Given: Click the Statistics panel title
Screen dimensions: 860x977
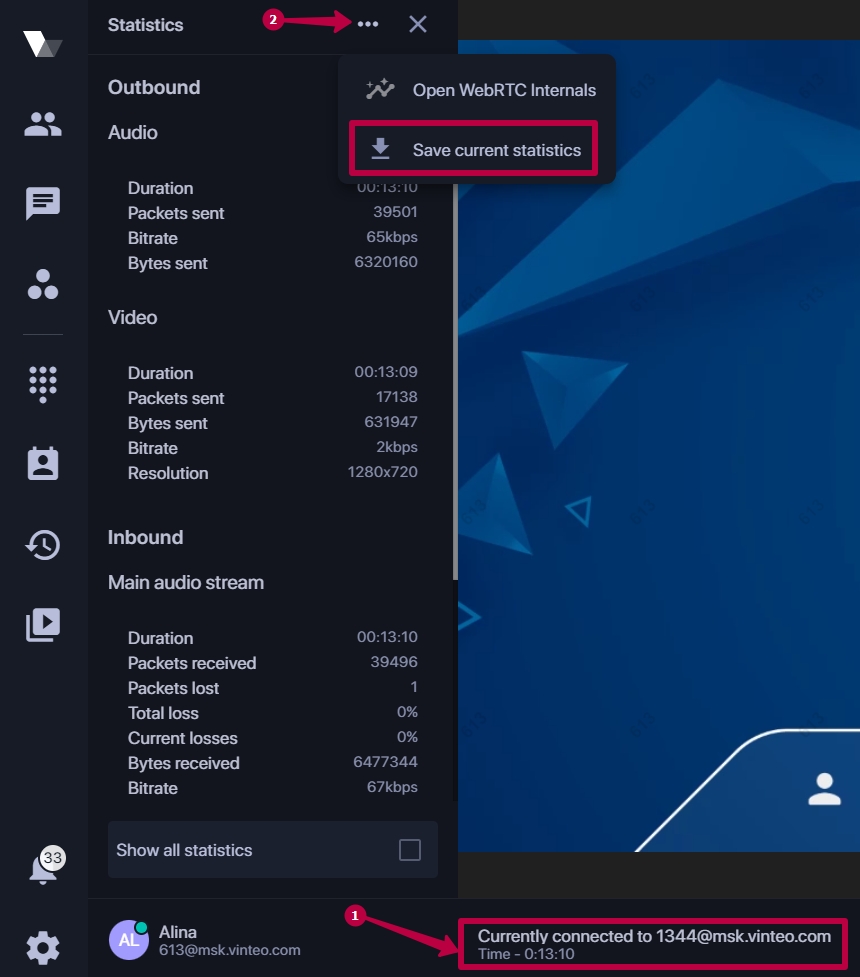Looking at the screenshot, I should pos(146,25).
